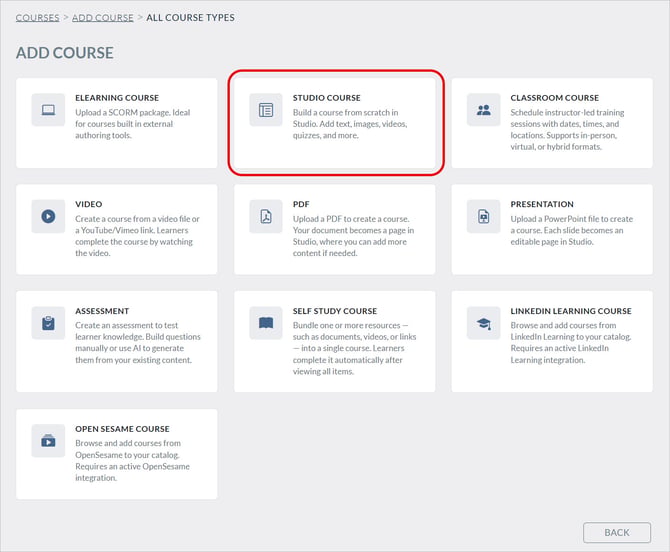The height and width of the screenshot is (552, 670).
Task: Click 'Browse and add courses from LinkedIn' text
Action: tap(570, 343)
